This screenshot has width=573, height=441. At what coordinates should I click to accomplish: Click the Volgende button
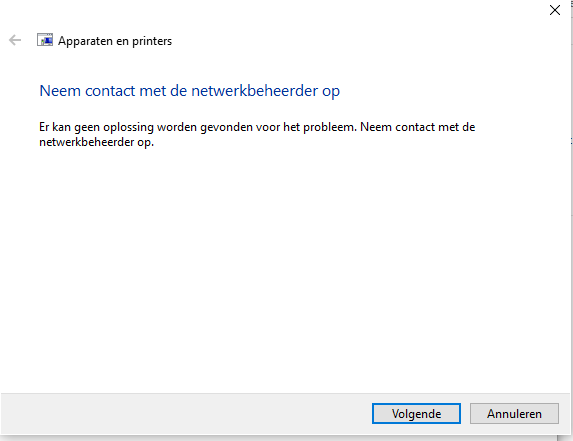pyautogui.click(x=416, y=414)
